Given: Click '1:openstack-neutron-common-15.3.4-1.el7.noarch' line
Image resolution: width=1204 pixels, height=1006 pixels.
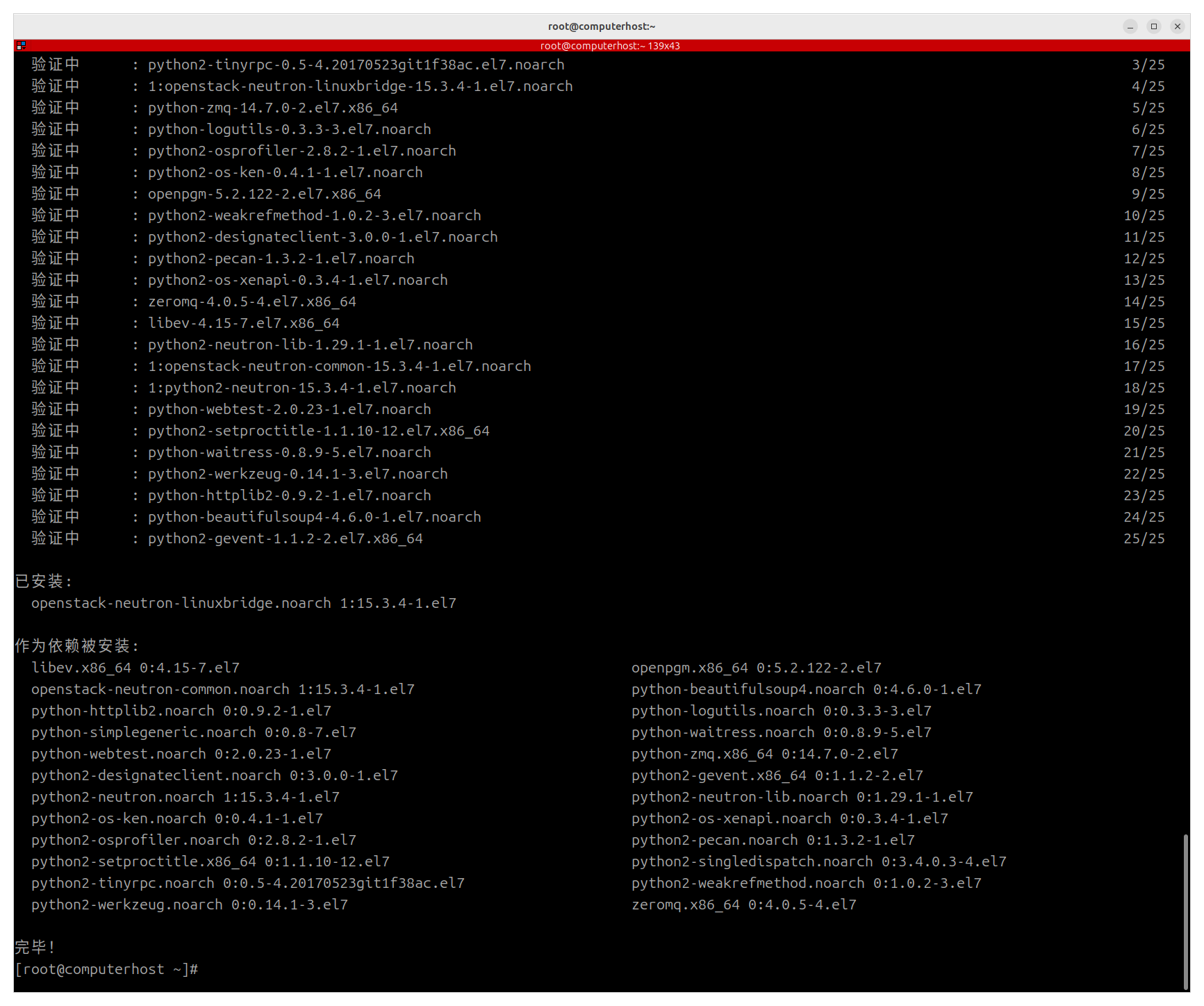Looking at the screenshot, I should coord(340,366).
